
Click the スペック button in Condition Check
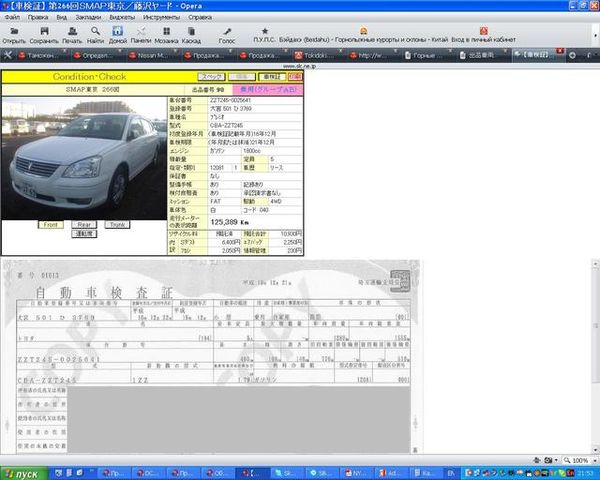click(x=212, y=77)
